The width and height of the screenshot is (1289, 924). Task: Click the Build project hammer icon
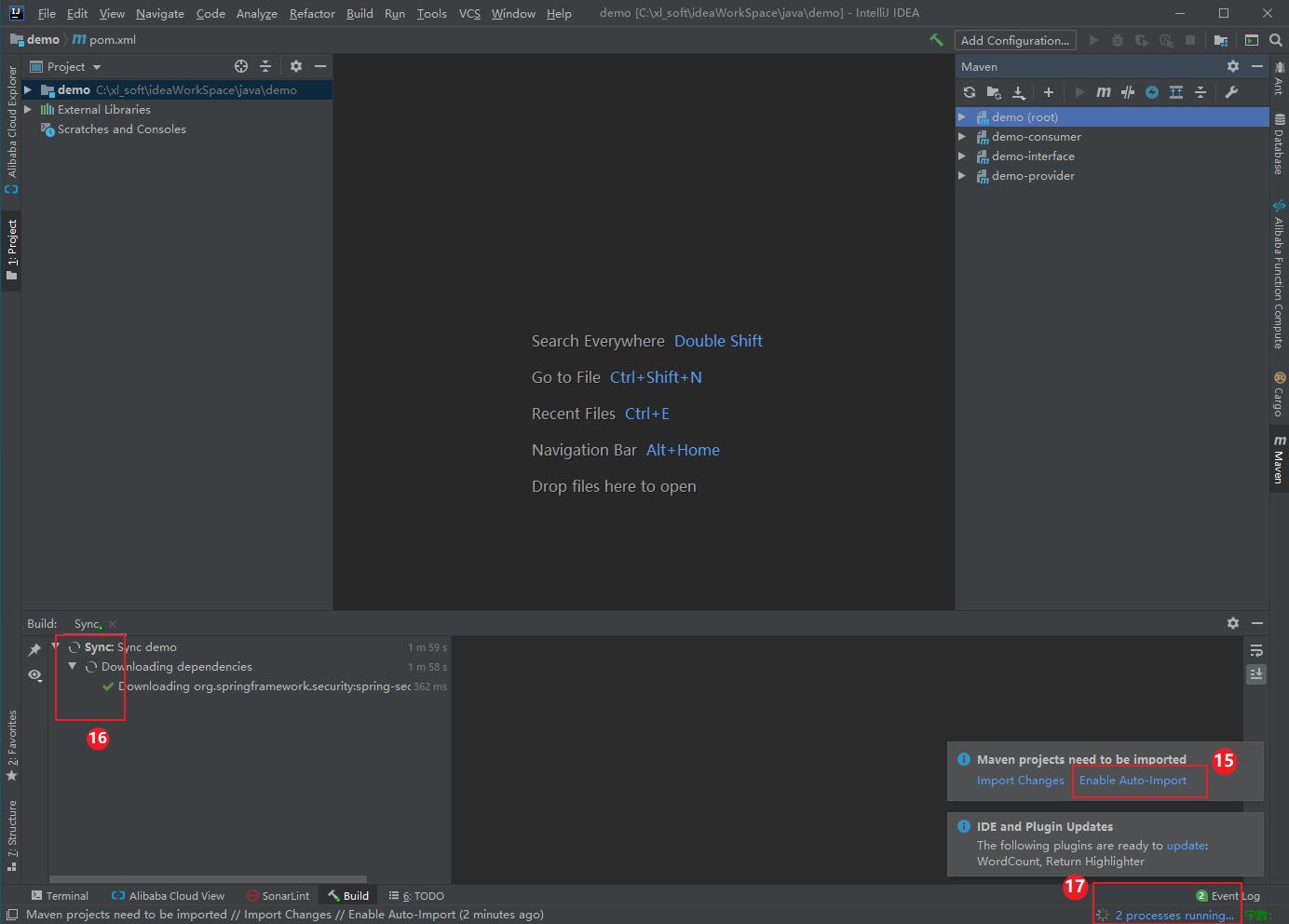pyautogui.click(x=936, y=40)
